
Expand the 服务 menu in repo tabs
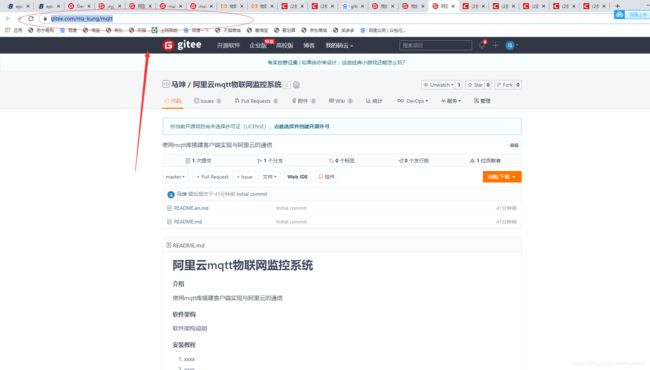pos(451,101)
